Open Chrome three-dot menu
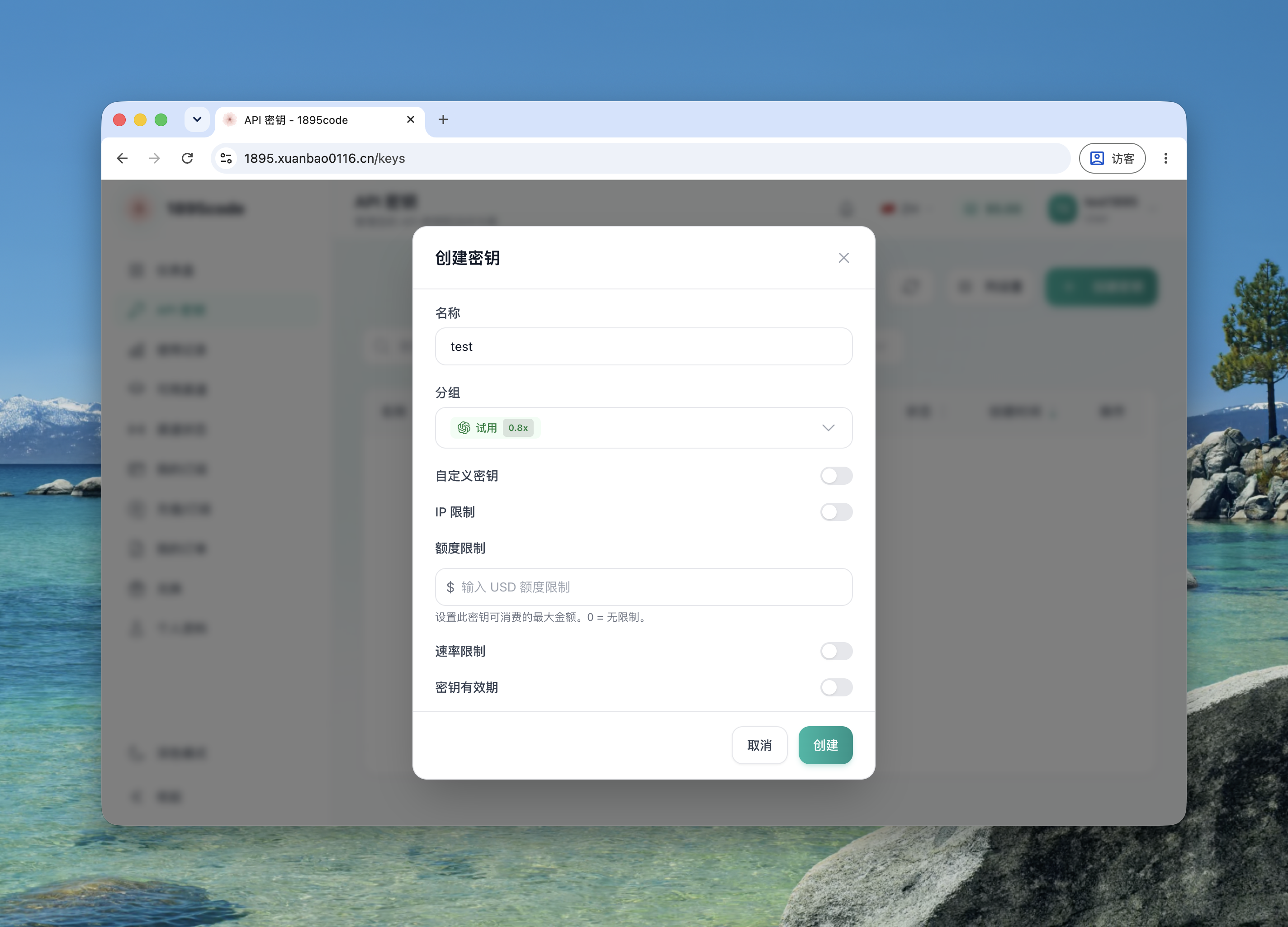 click(x=1165, y=158)
